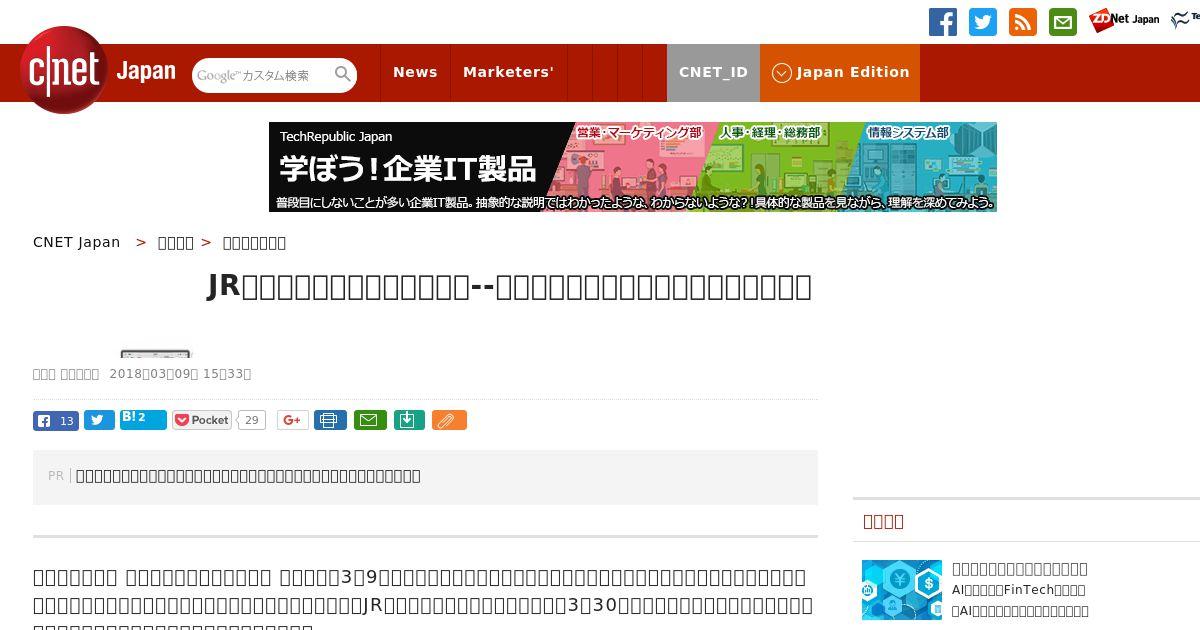Click the article headline starting with JR
Image resolution: width=1200 pixels, height=630 pixels.
pos(509,286)
